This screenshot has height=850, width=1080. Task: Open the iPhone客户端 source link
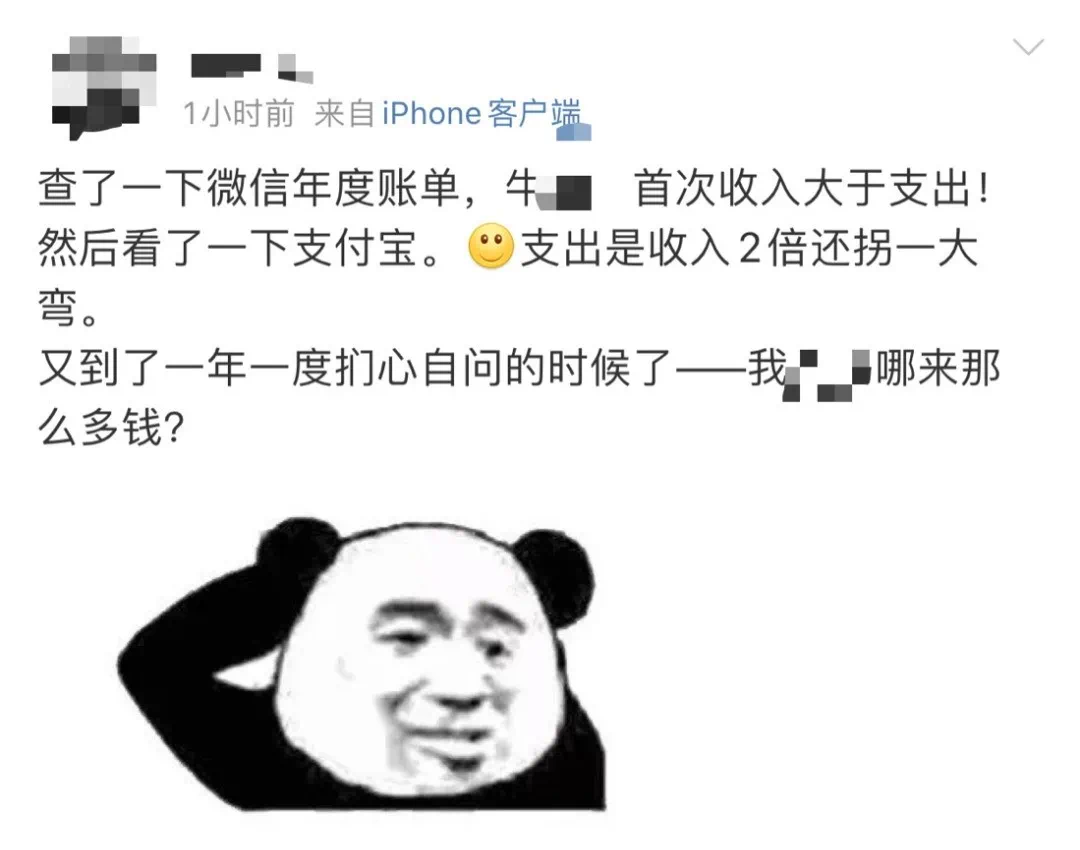(x=481, y=113)
